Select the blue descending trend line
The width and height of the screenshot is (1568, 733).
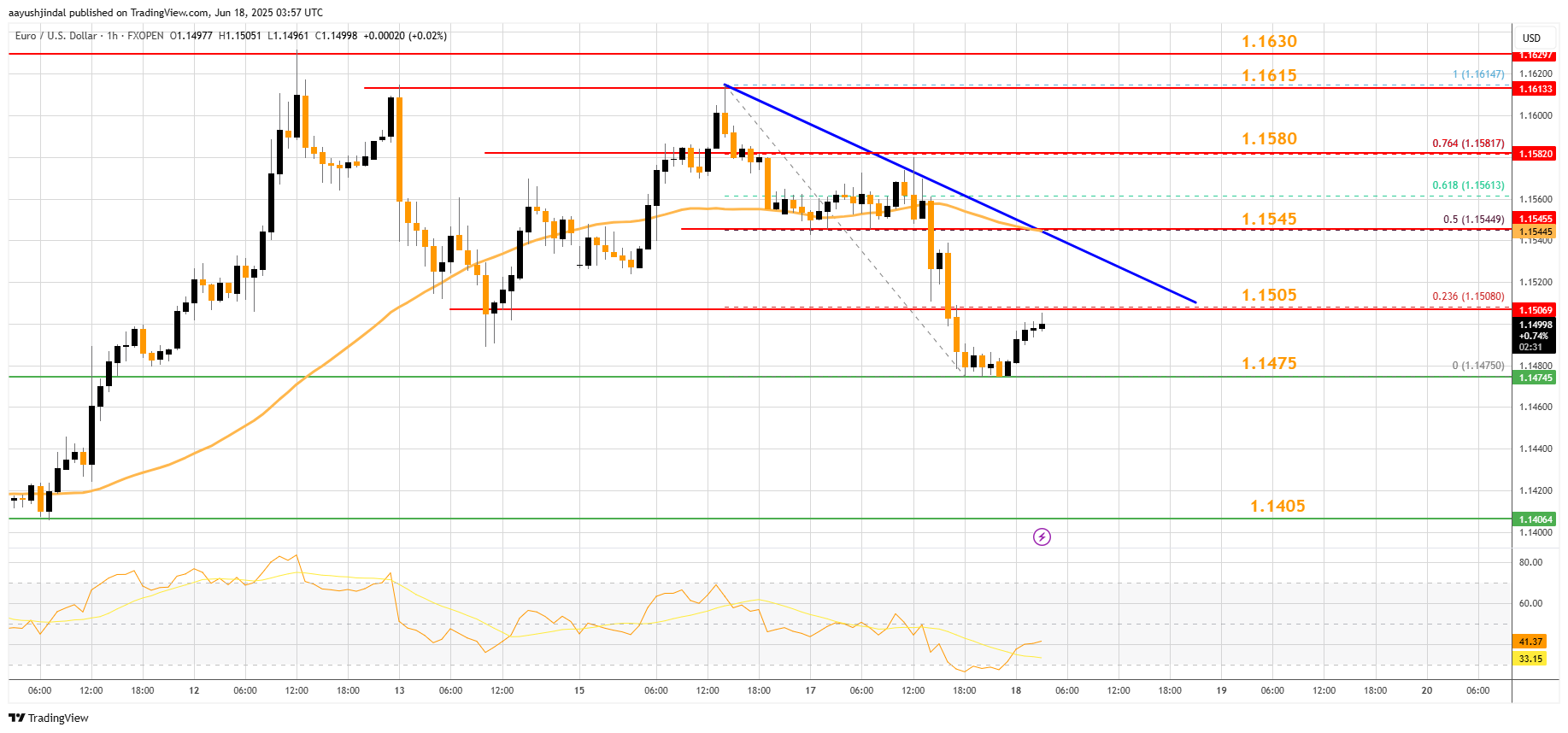click(x=960, y=194)
